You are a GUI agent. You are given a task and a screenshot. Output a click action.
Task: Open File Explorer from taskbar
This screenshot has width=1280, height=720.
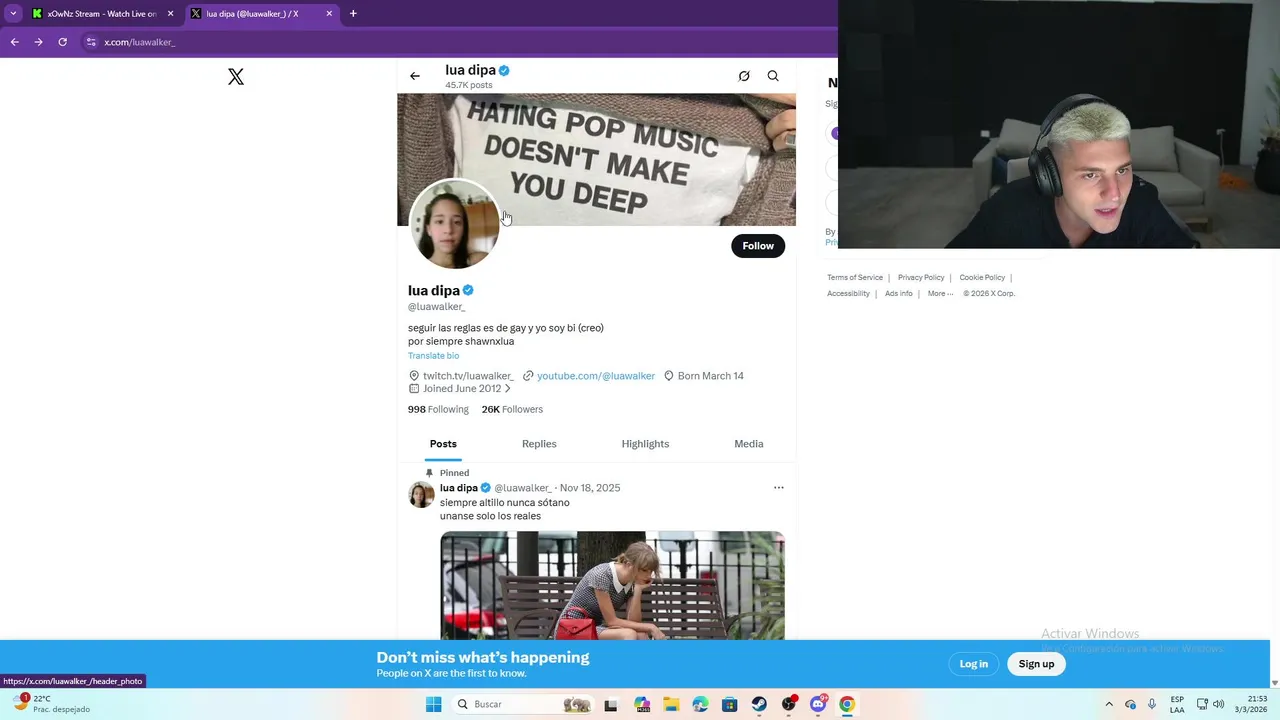pos(671,704)
